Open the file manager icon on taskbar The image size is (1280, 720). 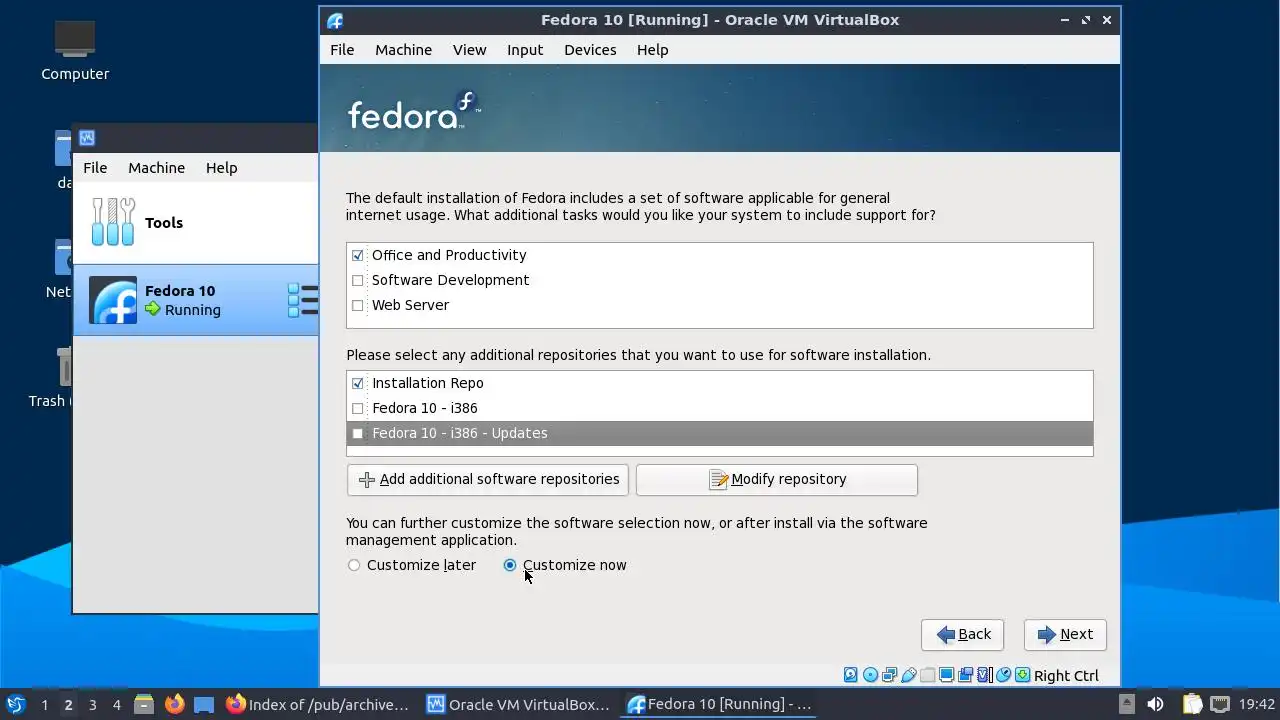point(143,704)
